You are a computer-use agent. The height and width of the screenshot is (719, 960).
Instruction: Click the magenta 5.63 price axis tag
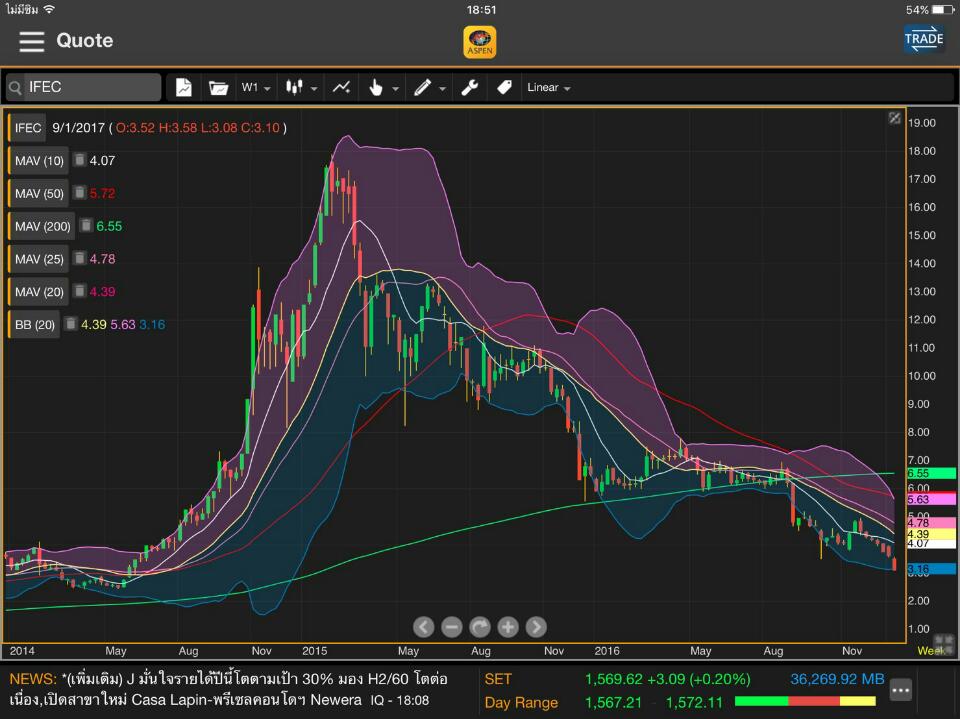click(931, 499)
